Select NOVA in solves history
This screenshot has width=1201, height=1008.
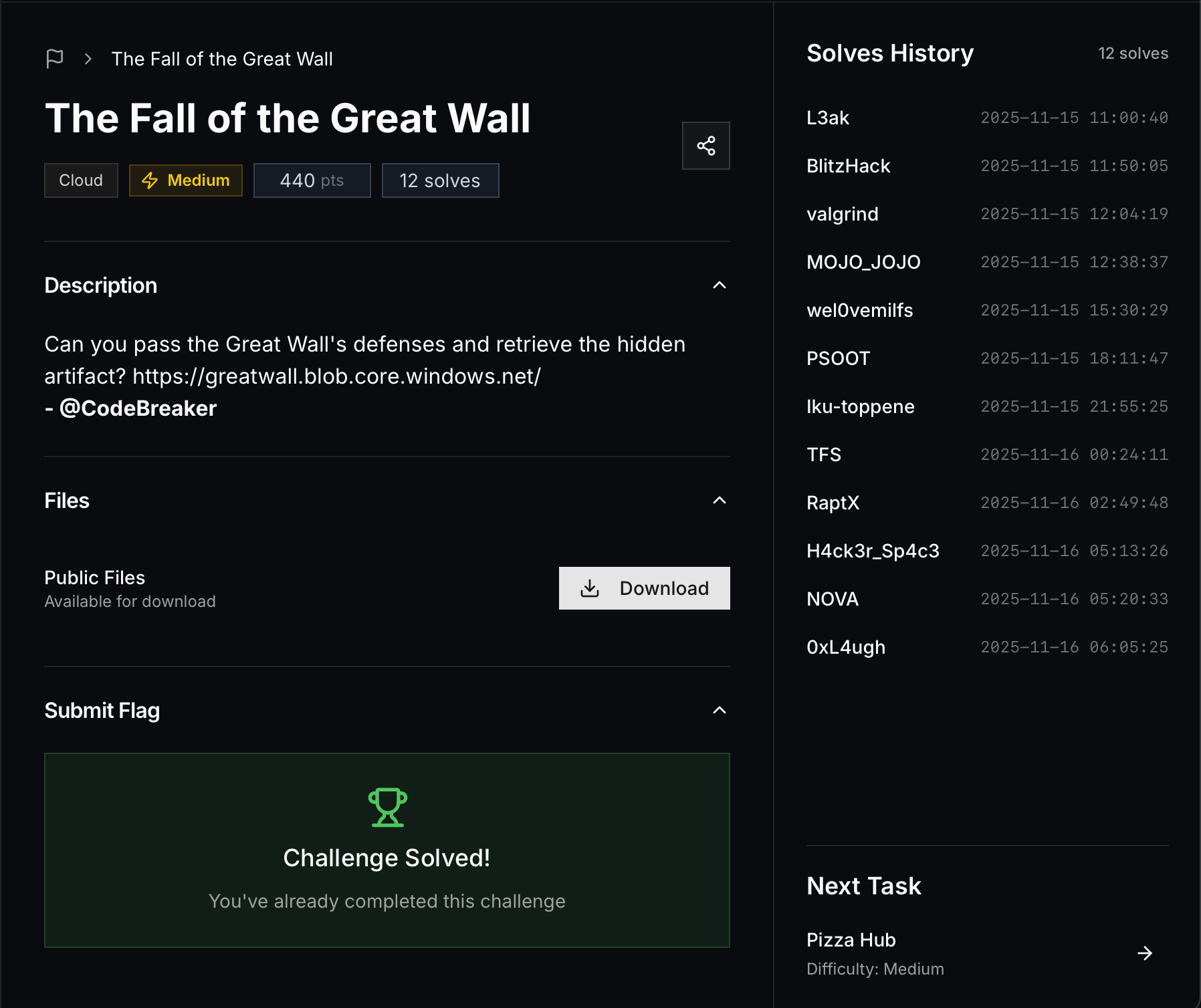[x=833, y=599]
